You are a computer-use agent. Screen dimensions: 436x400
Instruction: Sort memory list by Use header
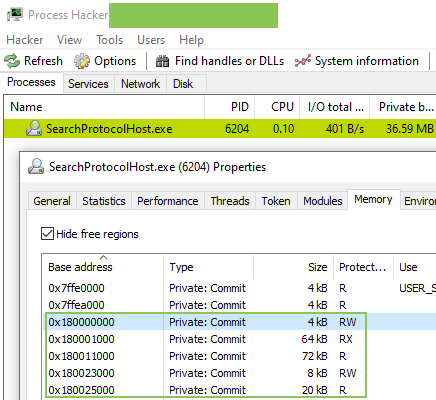point(415,267)
